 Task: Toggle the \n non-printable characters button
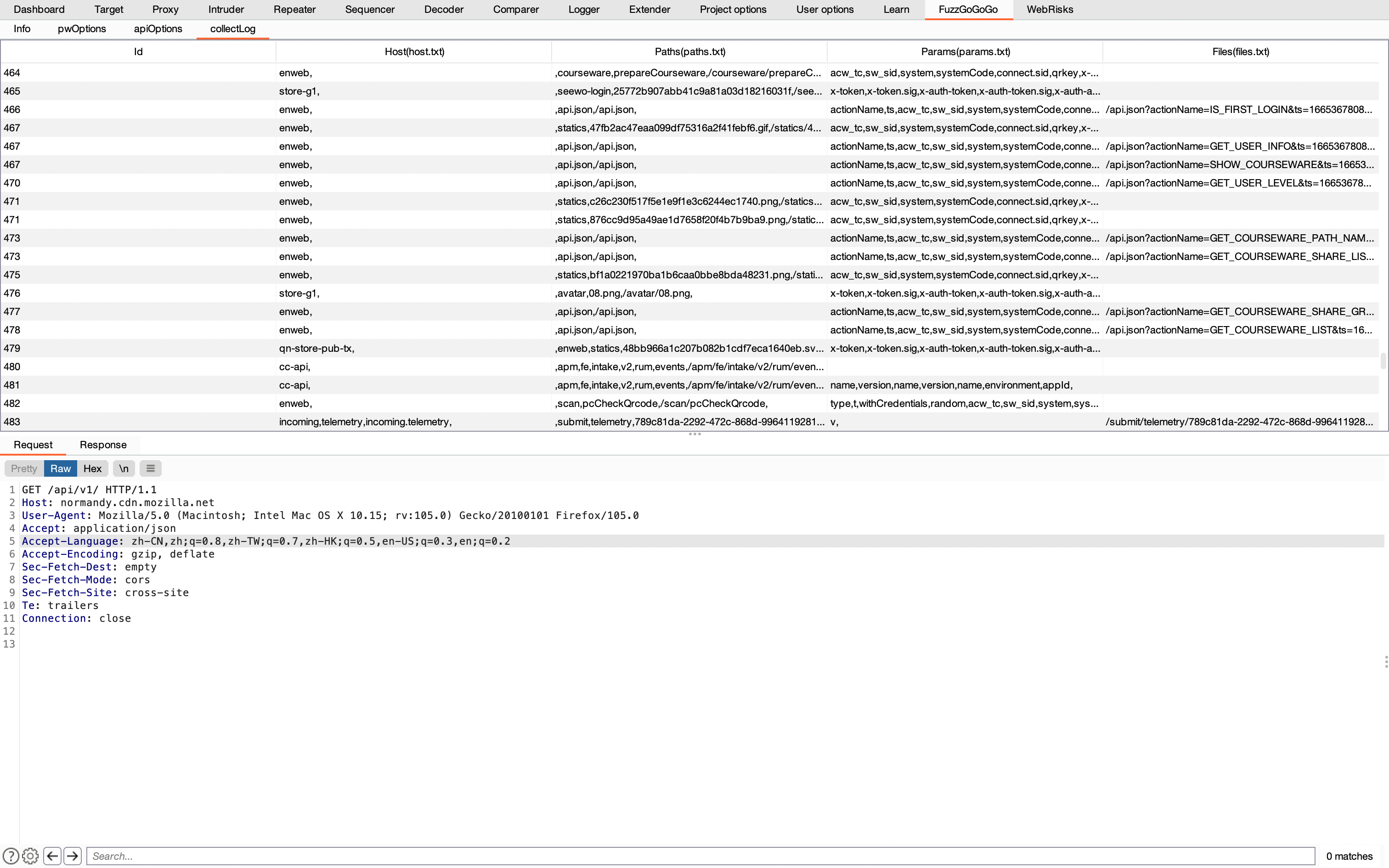[x=124, y=468]
